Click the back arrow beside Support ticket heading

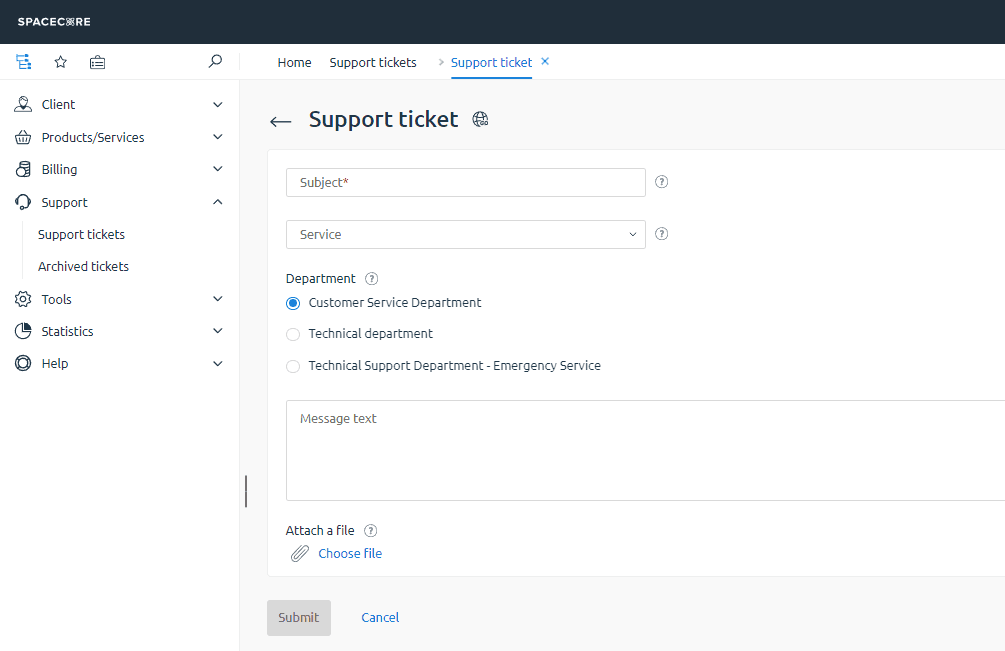[281, 121]
